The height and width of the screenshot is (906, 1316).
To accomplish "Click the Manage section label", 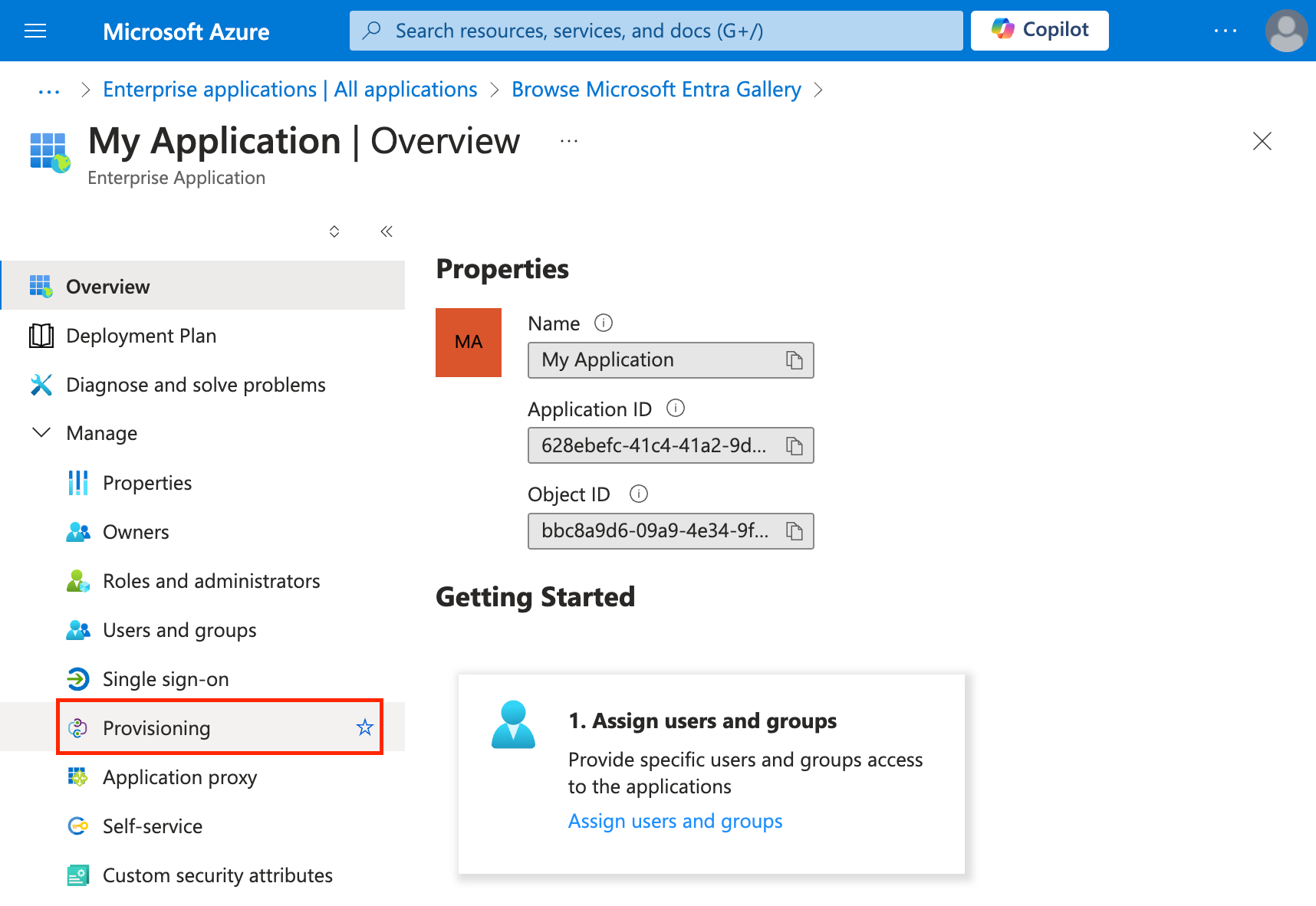I will point(102,433).
